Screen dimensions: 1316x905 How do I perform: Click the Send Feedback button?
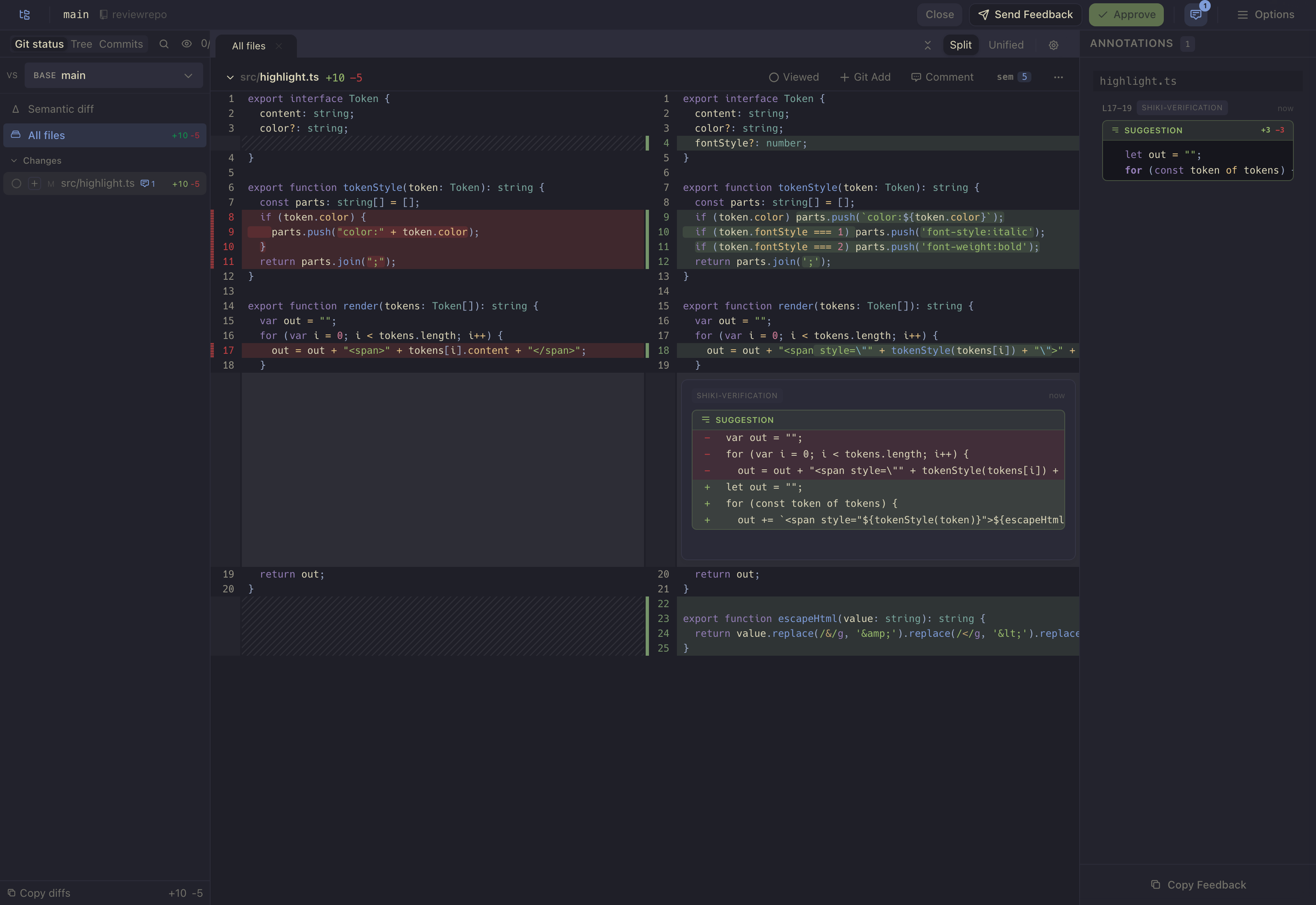pyautogui.click(x=1025, y=15)
